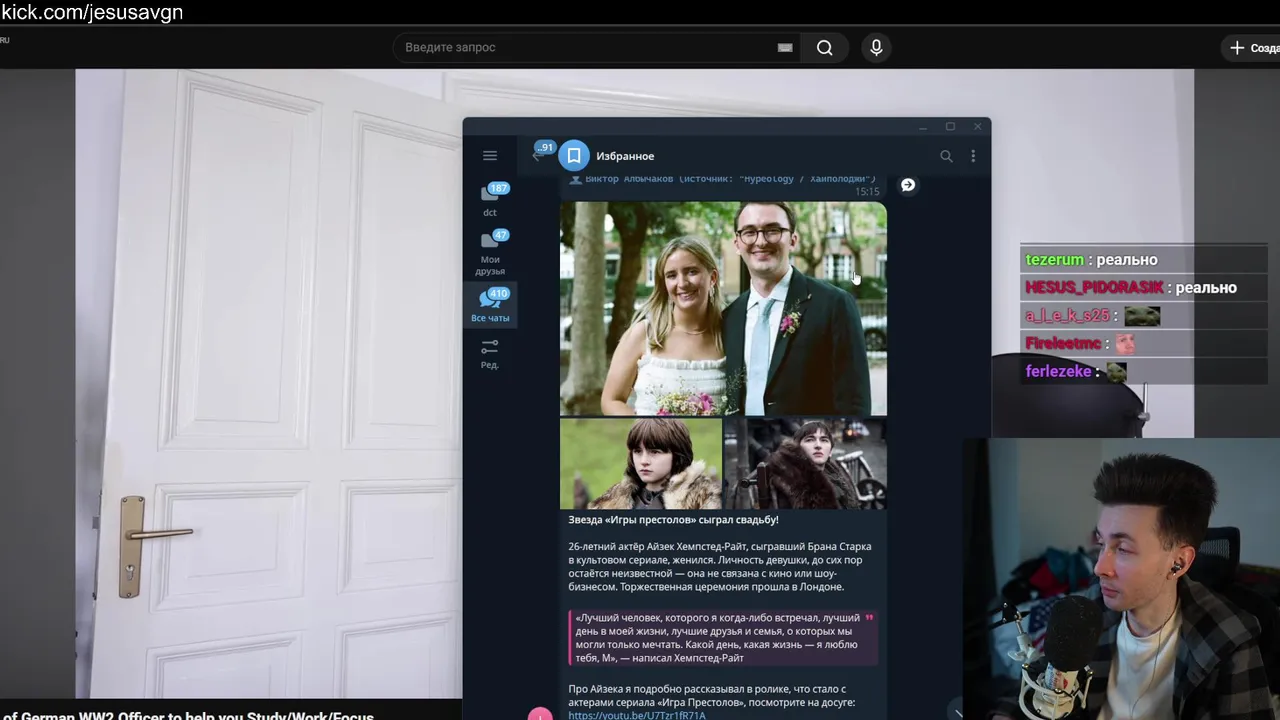1280x720 pixels.
Task: Edit folders via Ред. button
Action: (x=490, y=354)
